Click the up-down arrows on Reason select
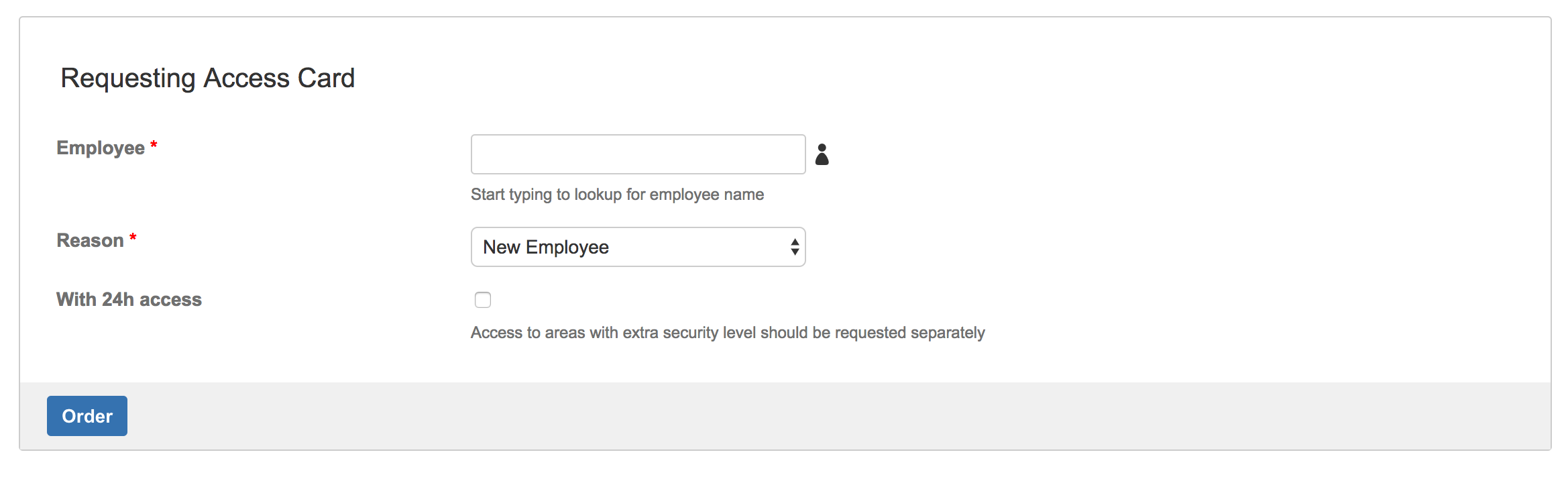Screen dimensions: 1568x479 794,247
